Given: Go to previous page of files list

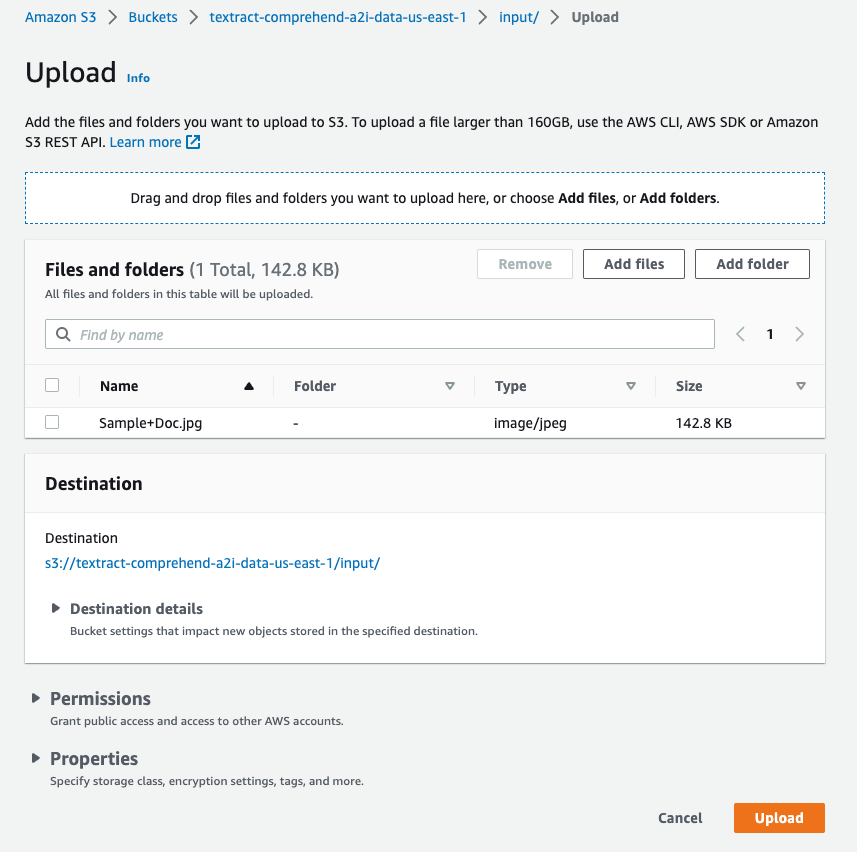Looking at the screenshot, I should pyautogui.click(x=741, y=335).
